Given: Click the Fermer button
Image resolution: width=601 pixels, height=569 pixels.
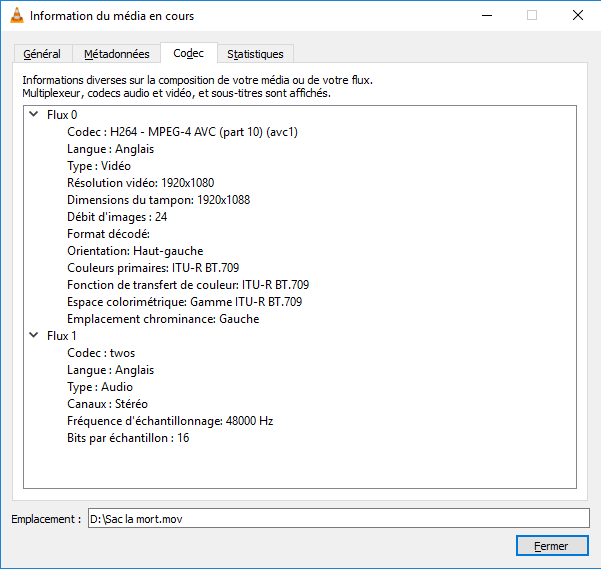Looking at the screenshot, I should 552,546.
